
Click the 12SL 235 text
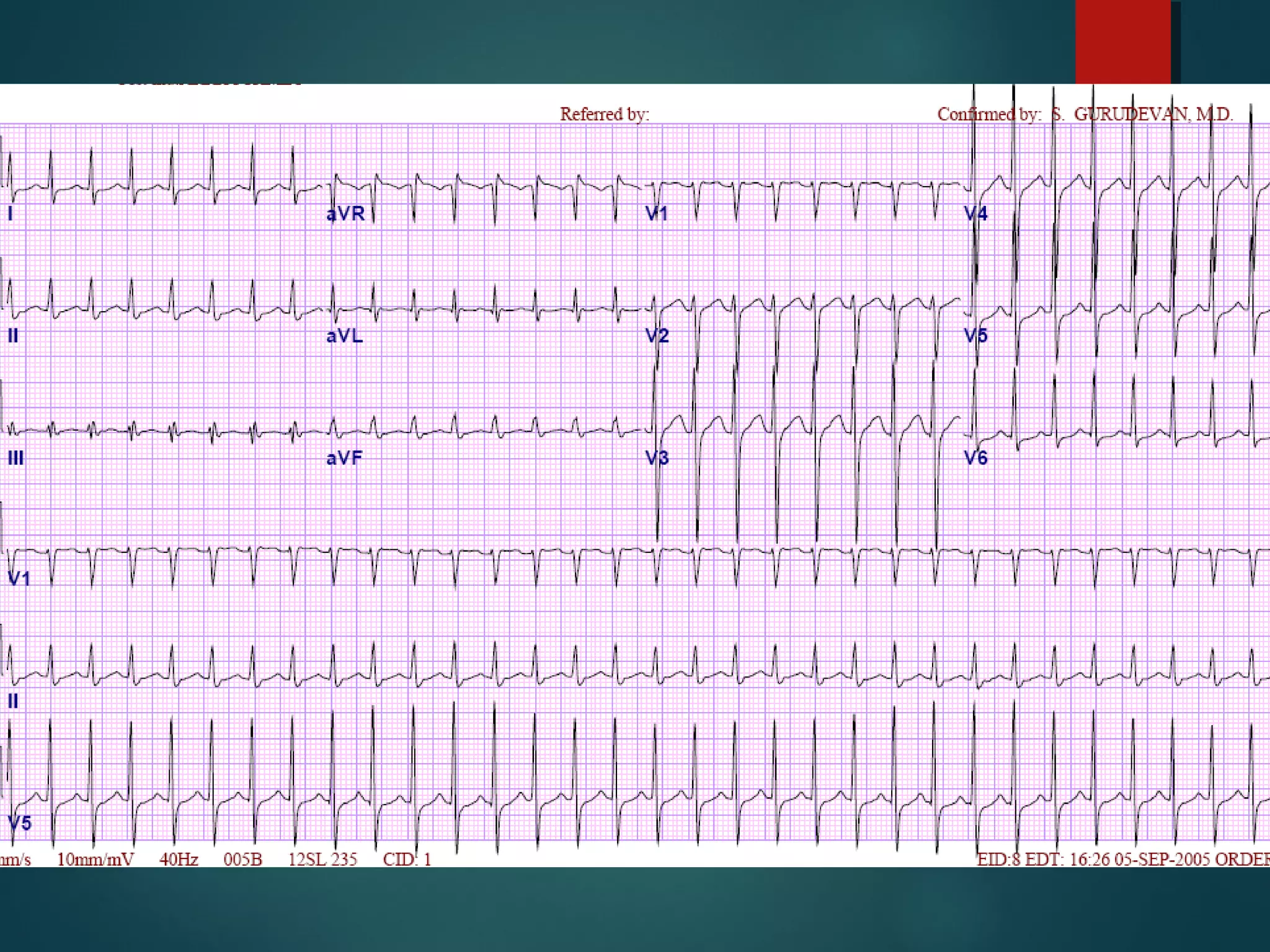(322, 860)
